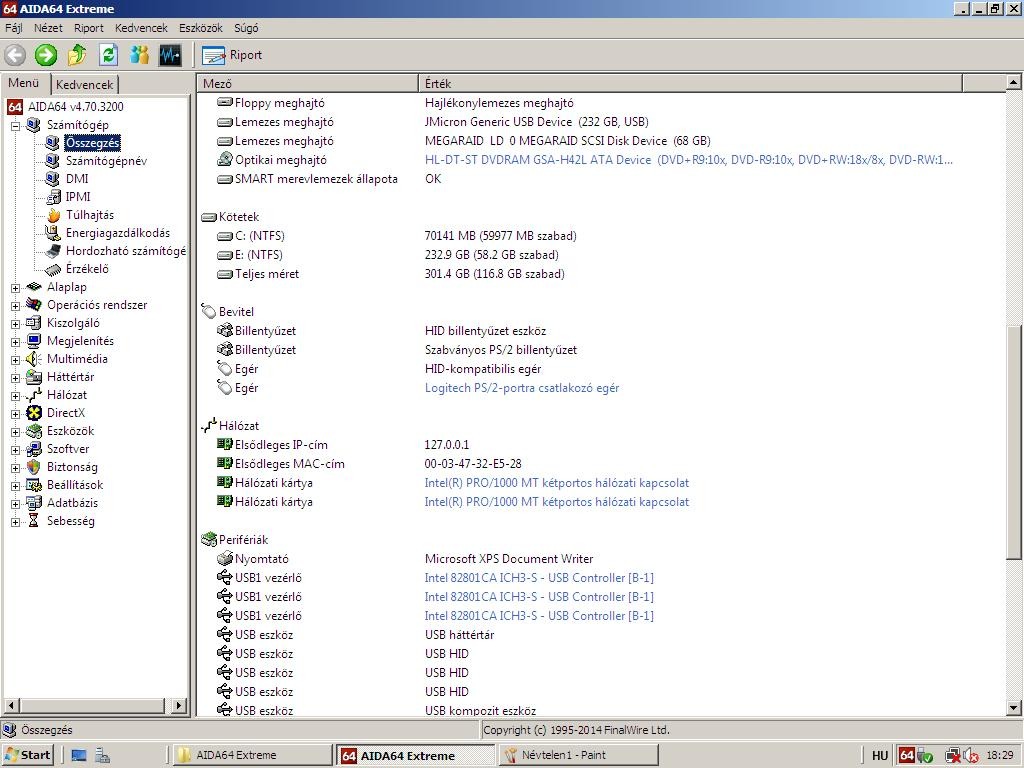Open the Súgó menu
This screenshot has height=768, width=1024.
pyautogui.click(x=246, y=28)
